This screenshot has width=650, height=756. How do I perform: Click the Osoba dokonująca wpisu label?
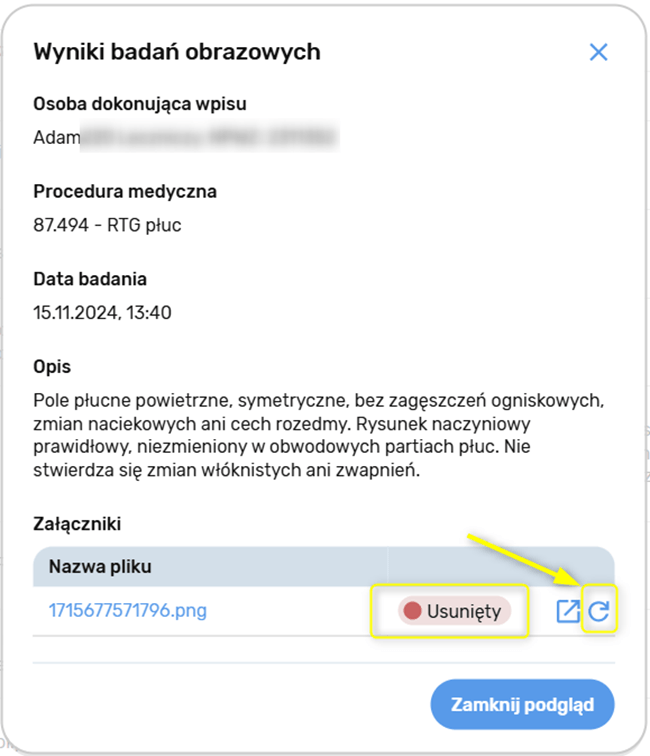(140, 103)
